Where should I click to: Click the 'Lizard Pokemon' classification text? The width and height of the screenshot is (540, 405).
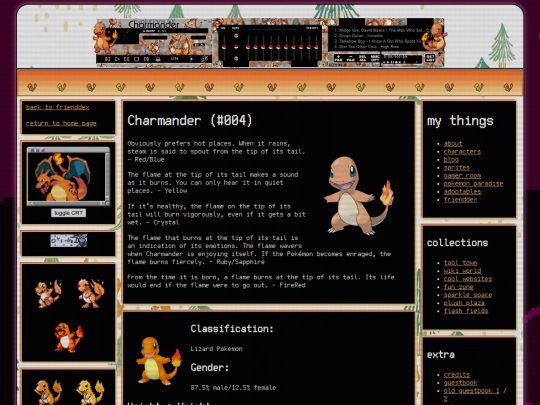coord(217,349)
